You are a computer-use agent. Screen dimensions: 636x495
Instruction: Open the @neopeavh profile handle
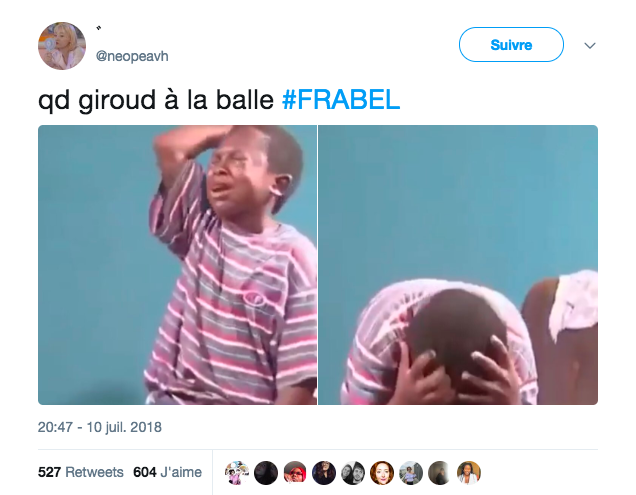(132, 56)
